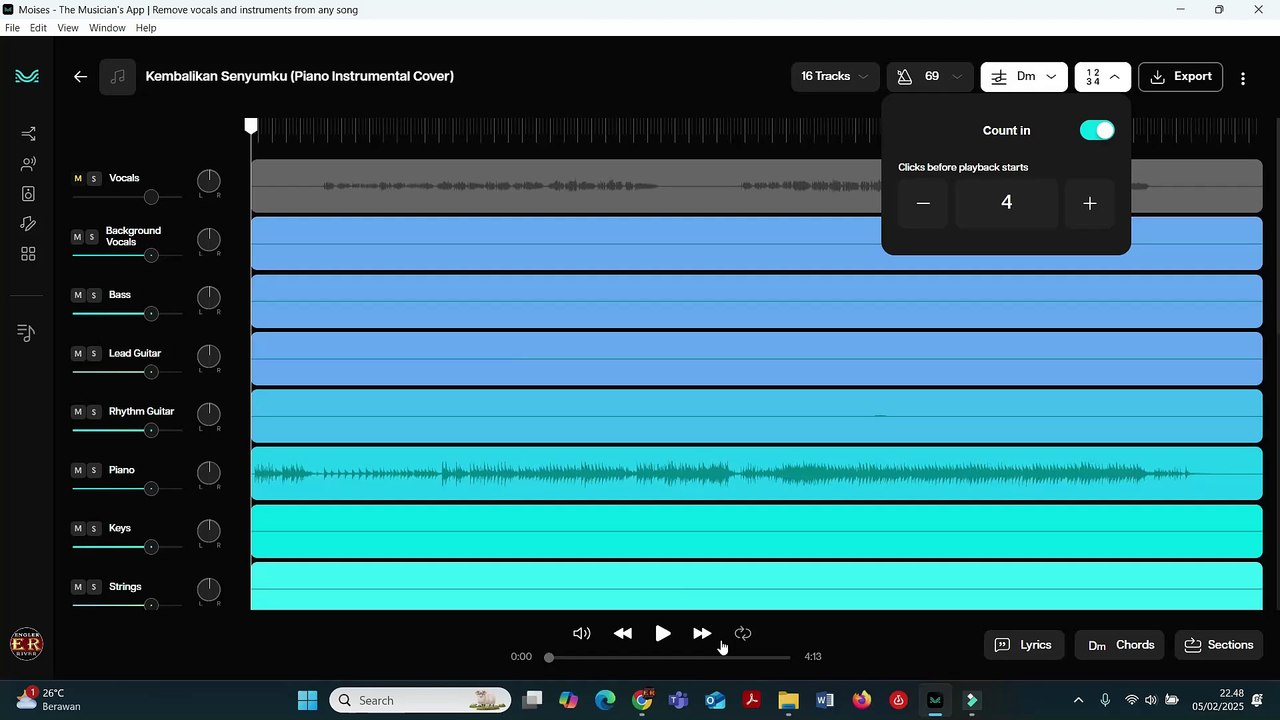Open the File menu
1280x720 pixels.
tap(12, 28)
